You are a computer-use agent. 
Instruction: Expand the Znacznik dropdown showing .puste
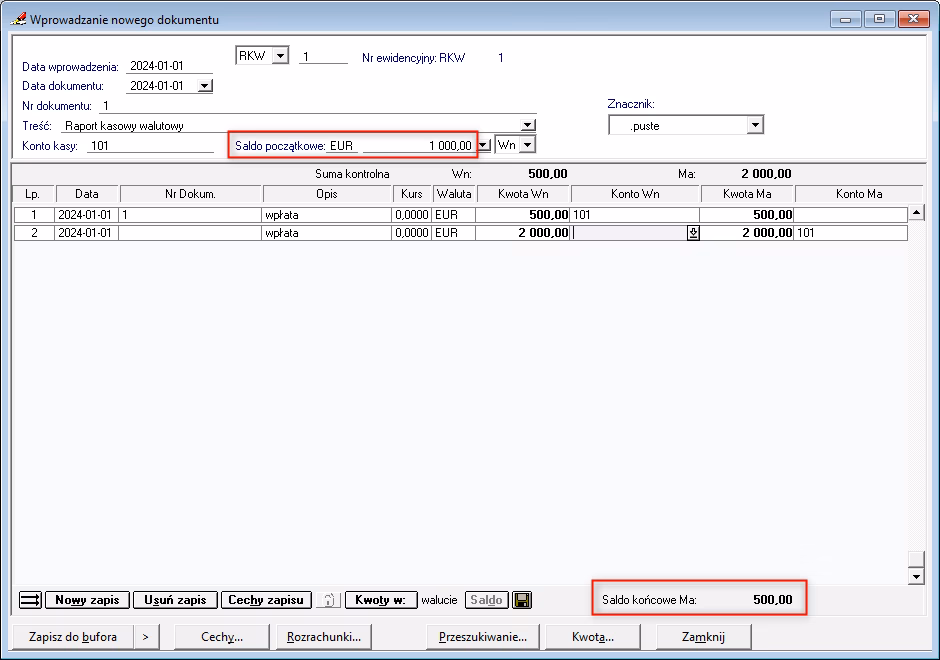tap(755, 125)
